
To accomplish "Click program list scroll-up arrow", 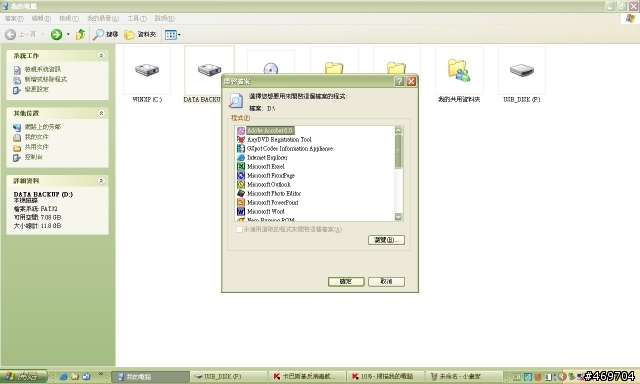I will click(x=398, y=130).
